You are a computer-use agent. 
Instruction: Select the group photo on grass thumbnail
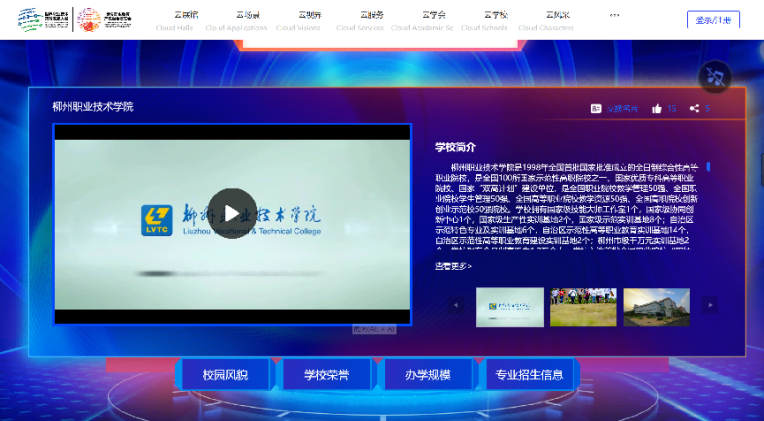tap(583, 307)
